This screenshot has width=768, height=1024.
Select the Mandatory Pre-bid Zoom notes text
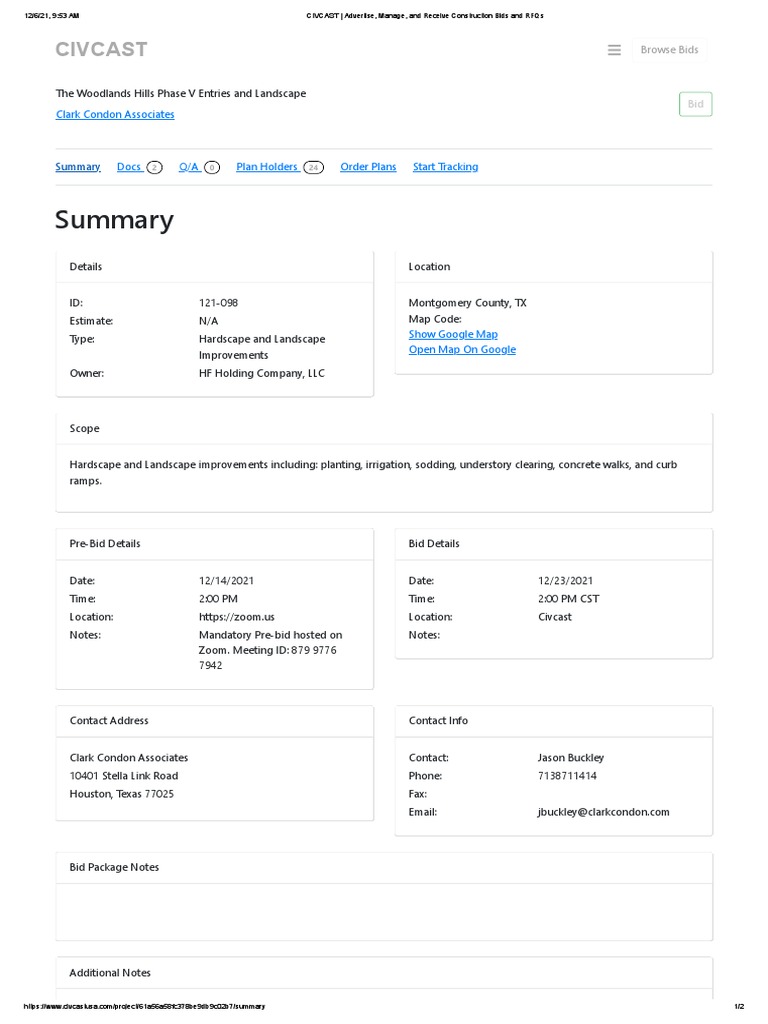click(x=270, y=650)
